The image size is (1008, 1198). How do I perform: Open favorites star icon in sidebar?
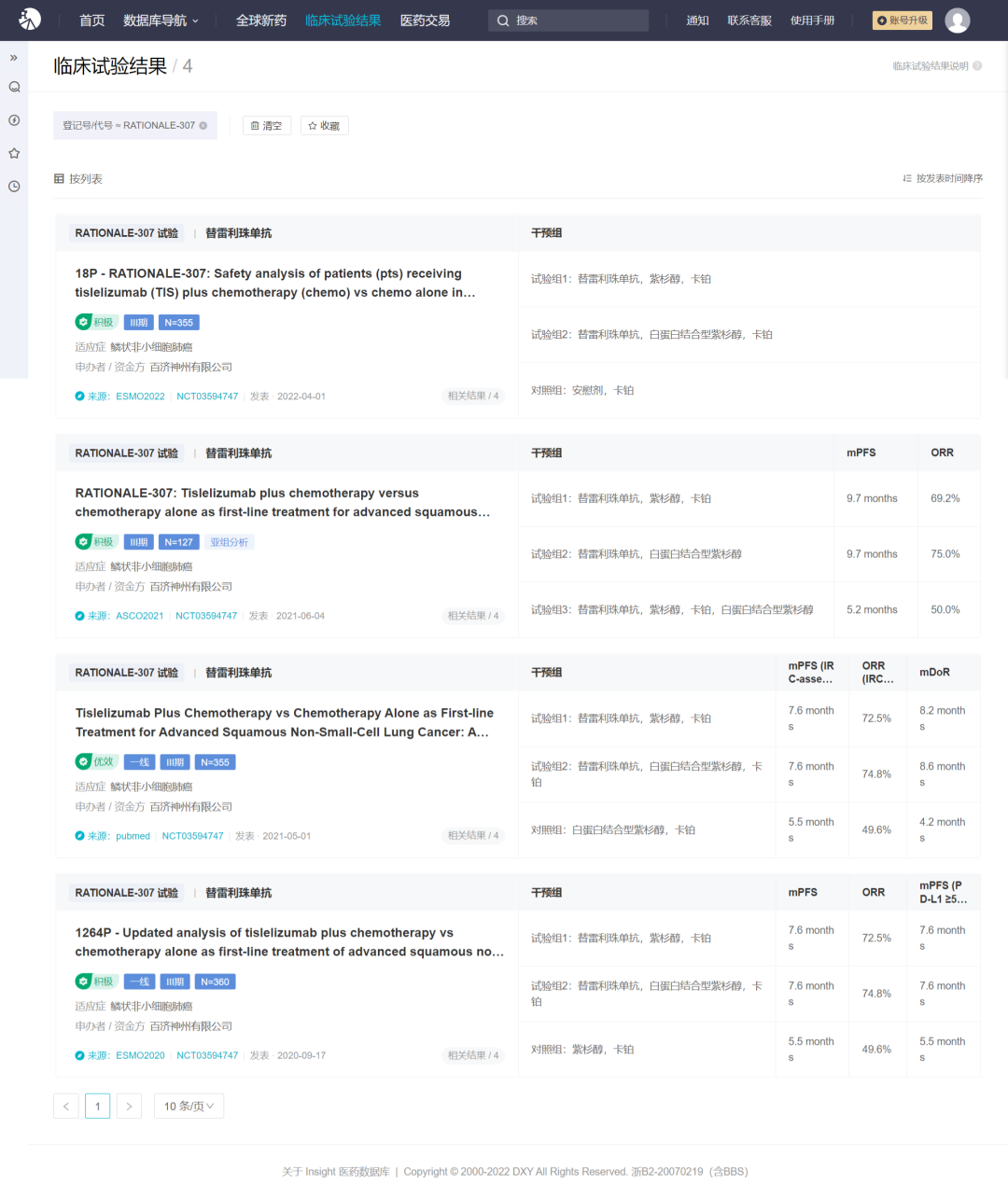click(14, 153)
